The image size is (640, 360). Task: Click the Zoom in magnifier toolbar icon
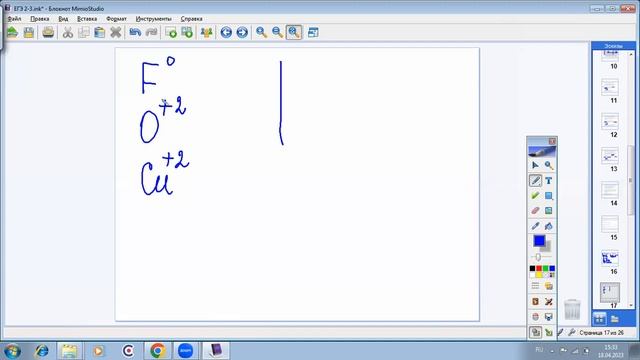pyautogui.click(x=262, y=32)
